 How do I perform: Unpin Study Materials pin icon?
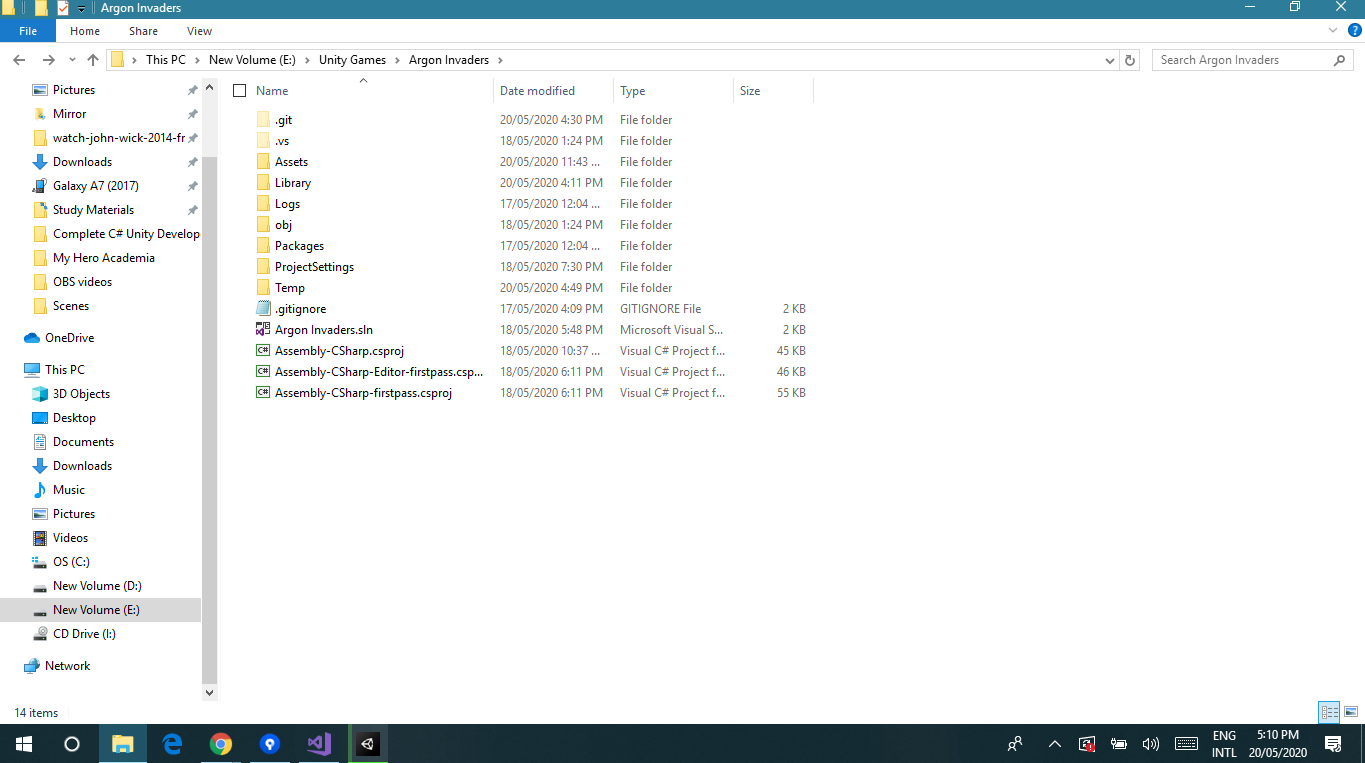[192, 210]
